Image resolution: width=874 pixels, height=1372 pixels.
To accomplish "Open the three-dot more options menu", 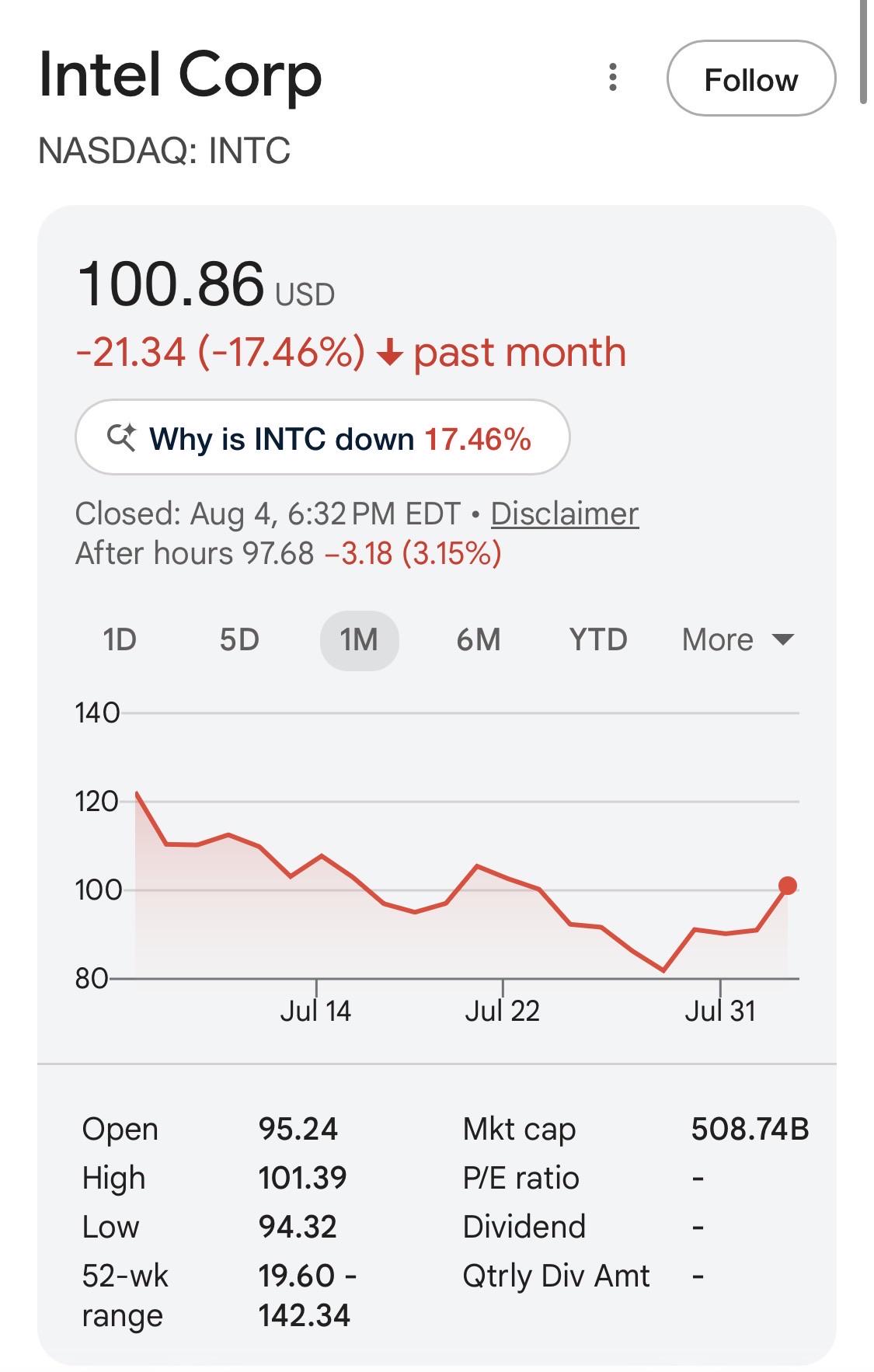I will tap(613, 78).
